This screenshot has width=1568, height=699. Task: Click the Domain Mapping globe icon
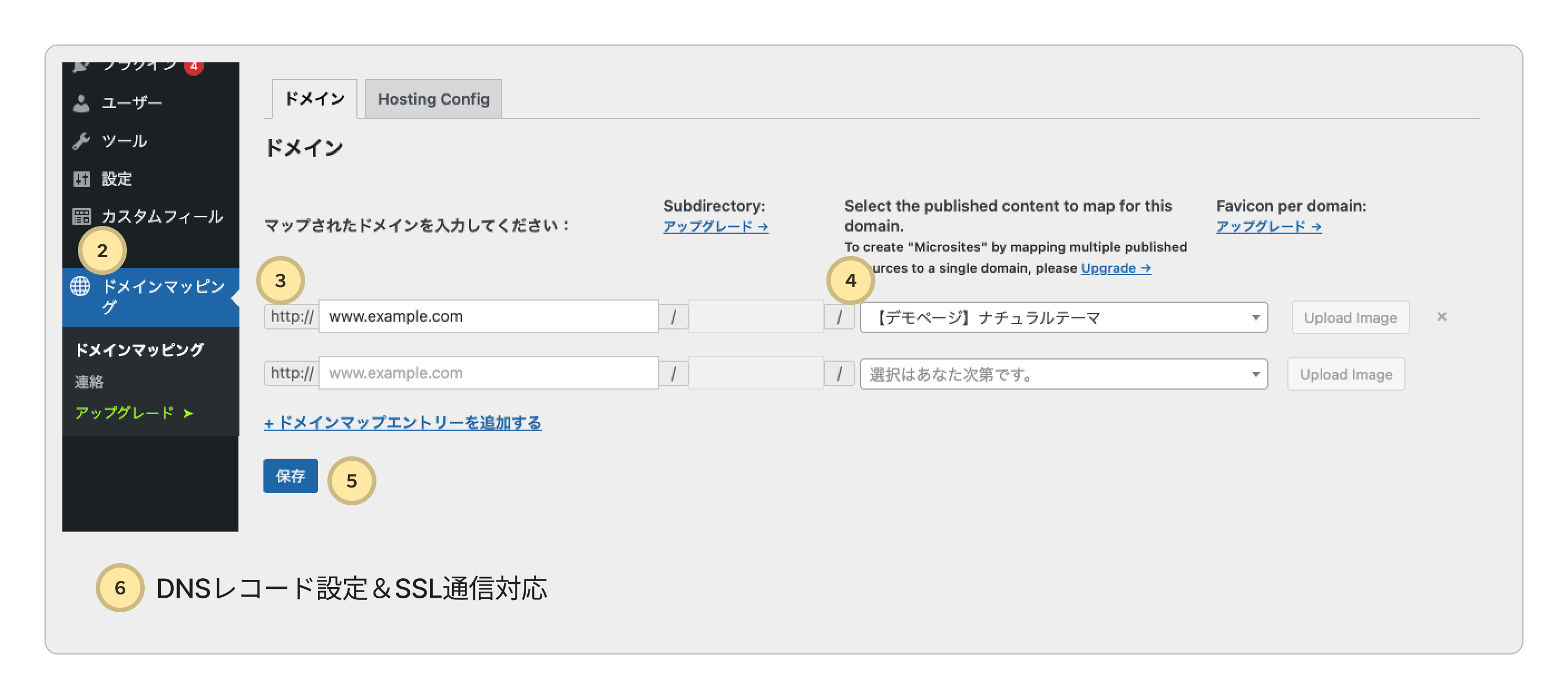pyautogui.click(x=80, y=286)
